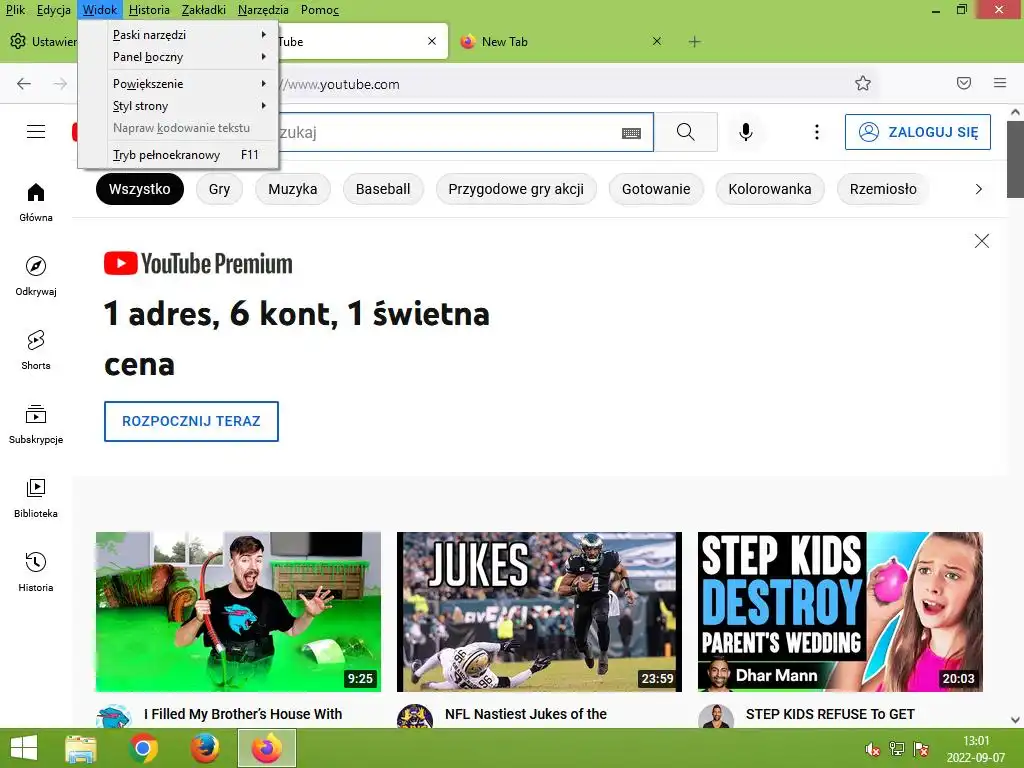This screenshot has width=1024, height=768.
Task: Click the page vertical scrollbar thumb
Action: pos(1015,159)
